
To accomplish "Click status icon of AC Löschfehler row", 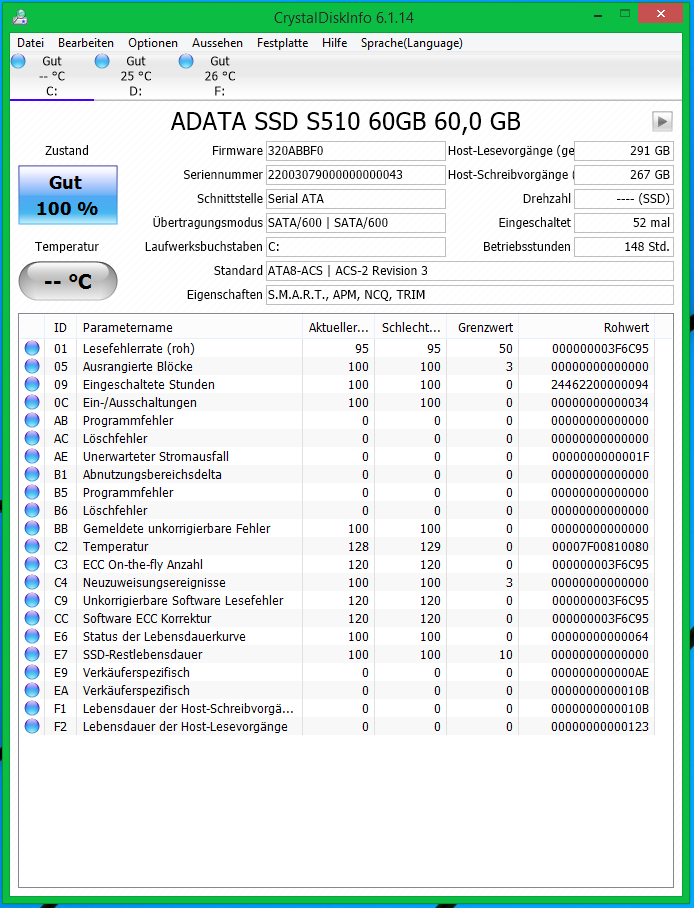I will click(x=32, y=438).
